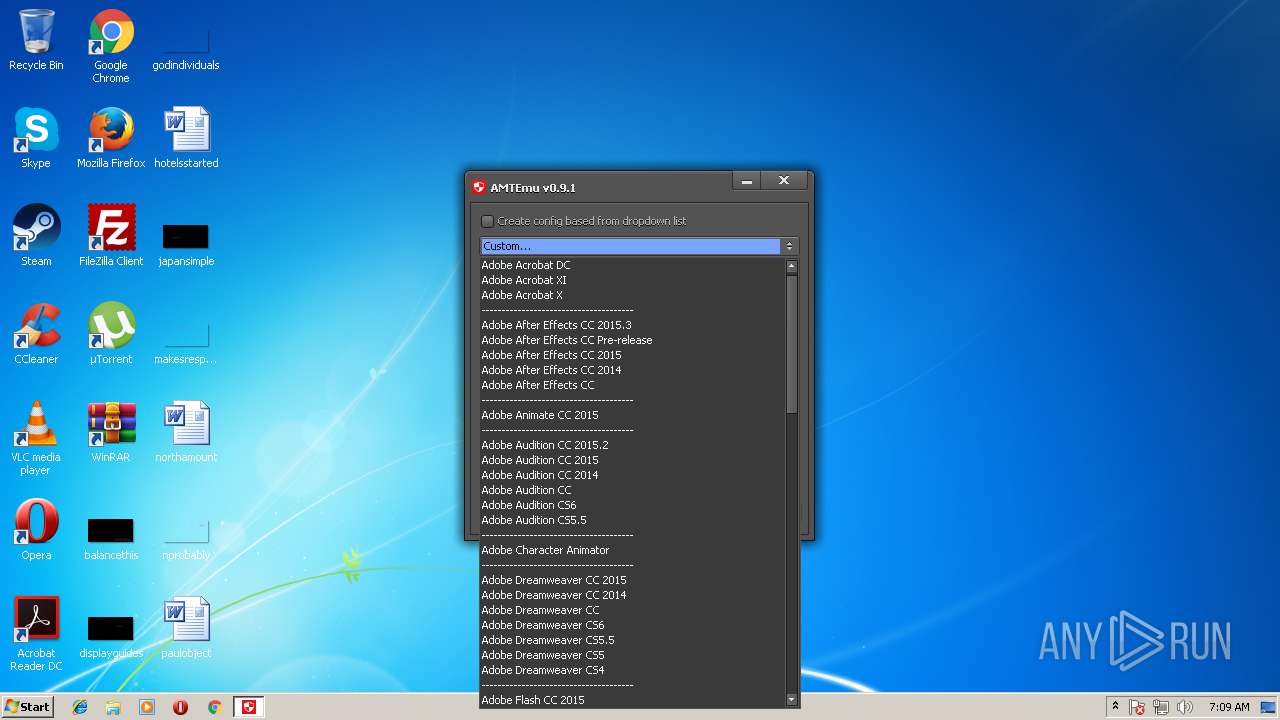
Task: Select Adobe Acrobat DC from list
Action: tap(632, 265)
